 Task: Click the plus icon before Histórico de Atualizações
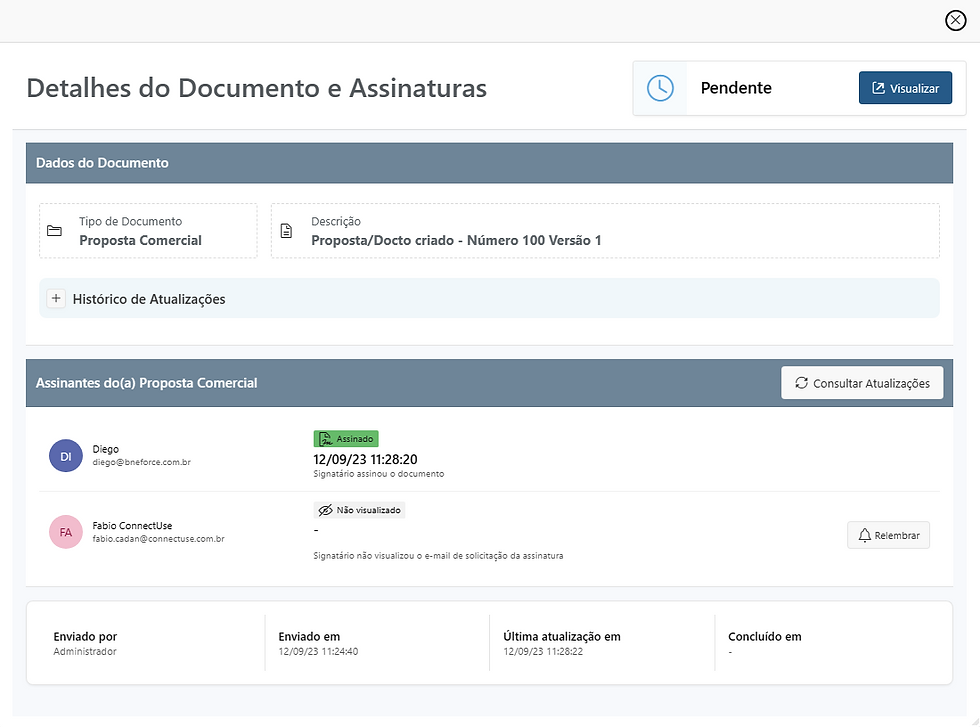[x=56, y=298]
